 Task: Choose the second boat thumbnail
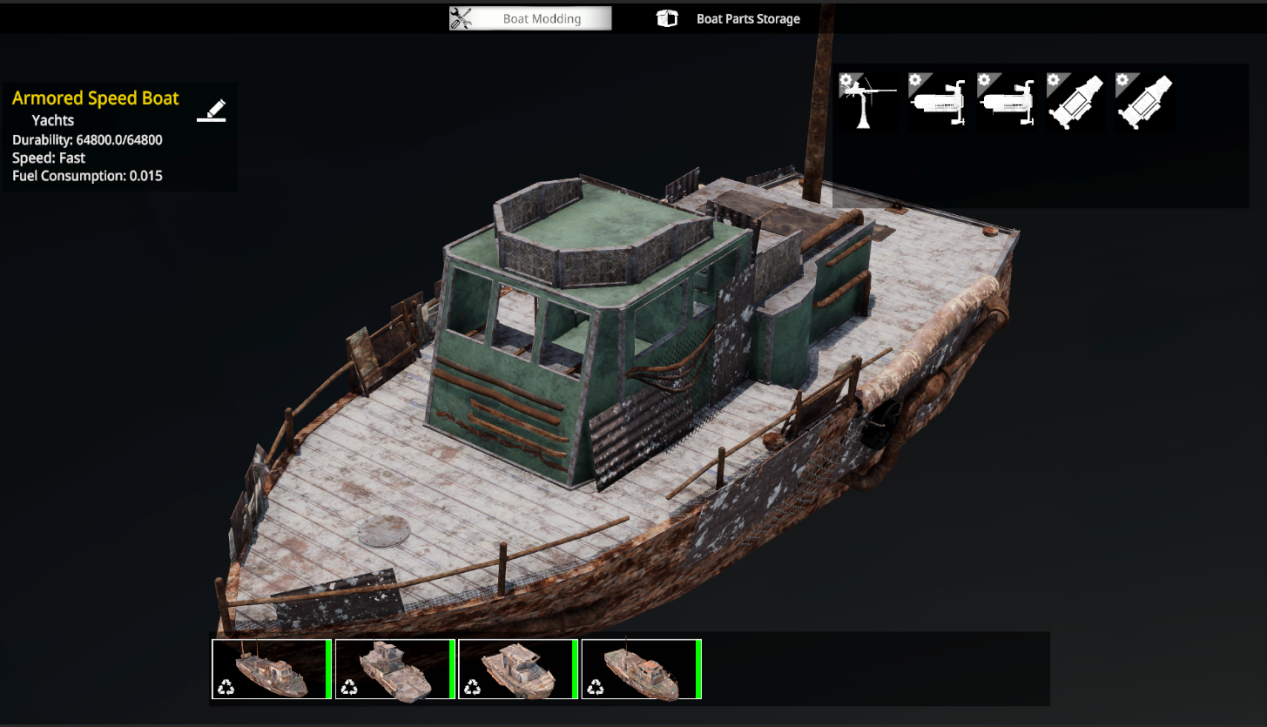point(394,669)
